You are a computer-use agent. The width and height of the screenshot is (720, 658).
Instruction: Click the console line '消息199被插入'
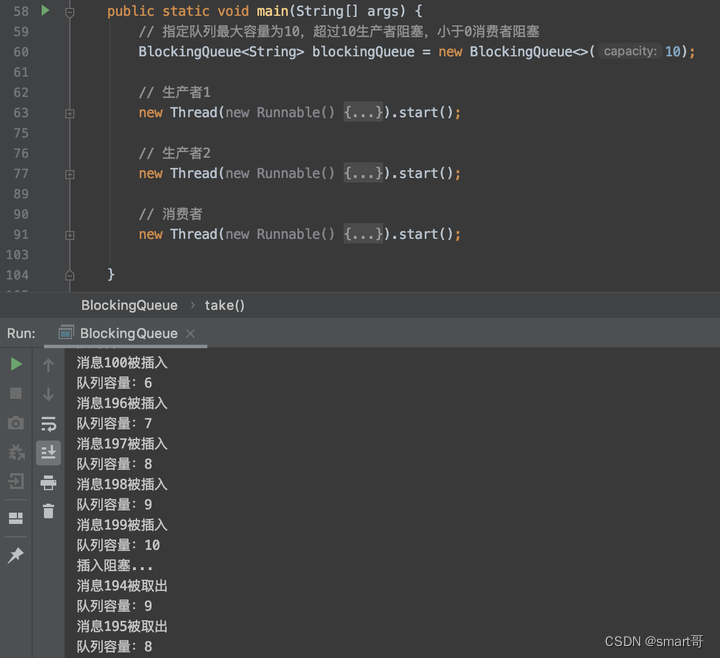[x=122, y=525]
